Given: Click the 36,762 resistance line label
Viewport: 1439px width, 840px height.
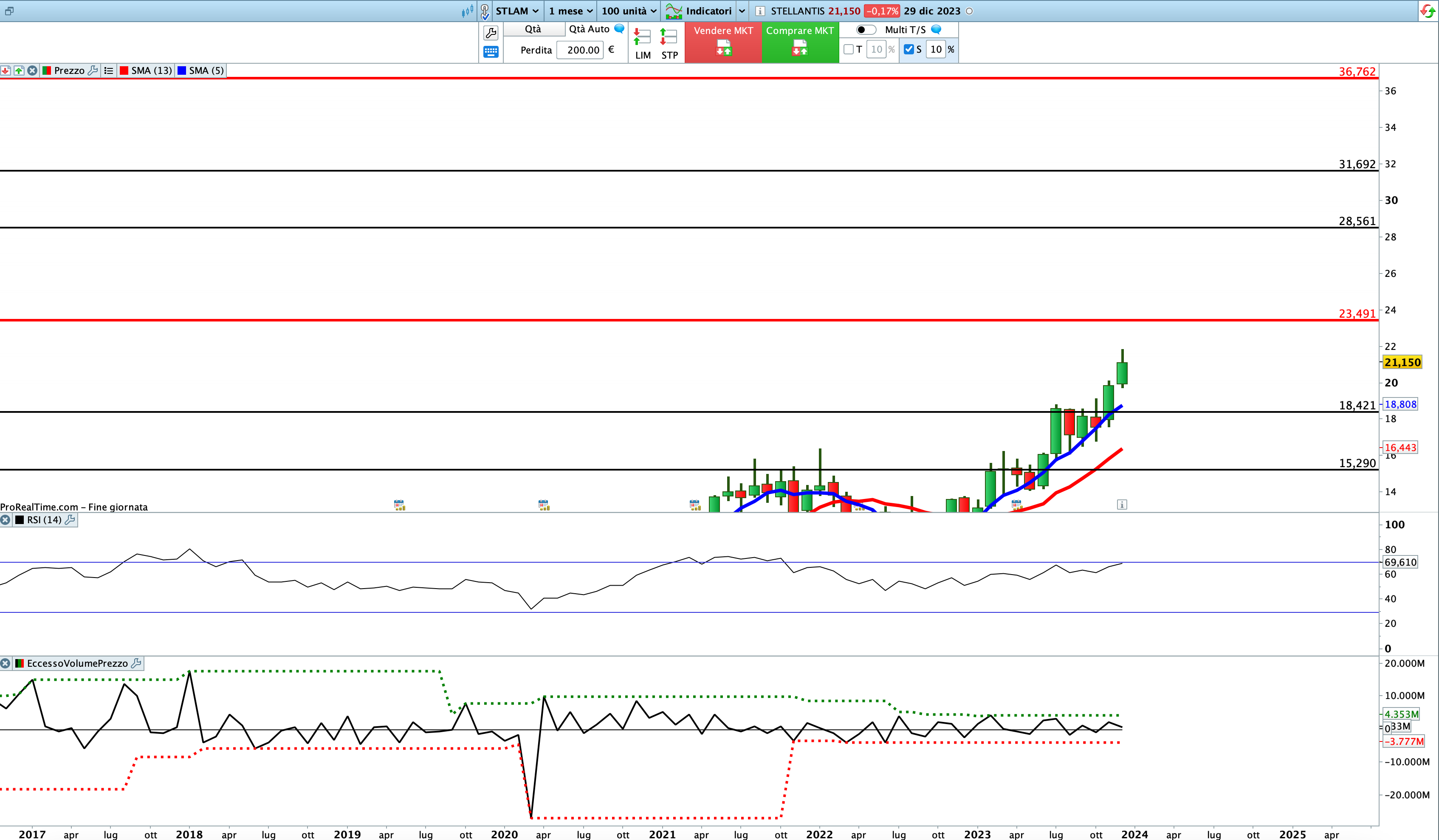Looking at the screenshot, I should point(1357,71).
